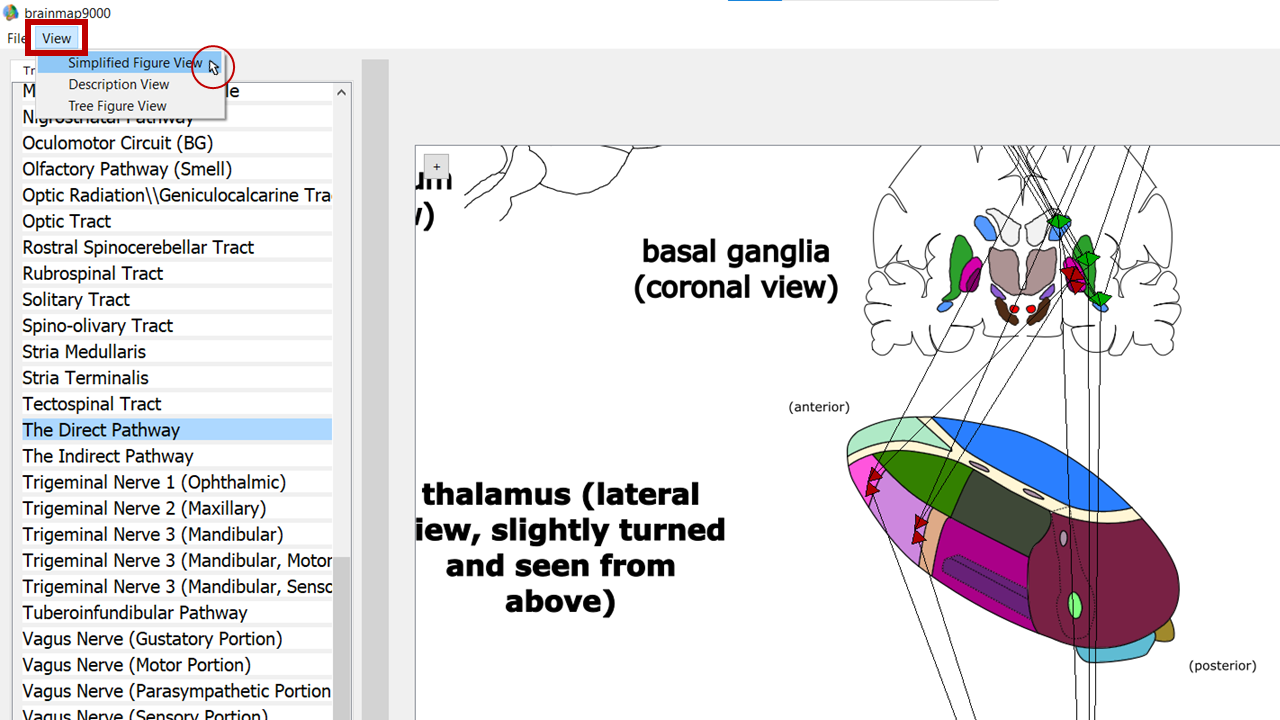The width and height of the screenshot is (1280, 720).
Task: Open the File menu
Action: click(x=16, y=38)
